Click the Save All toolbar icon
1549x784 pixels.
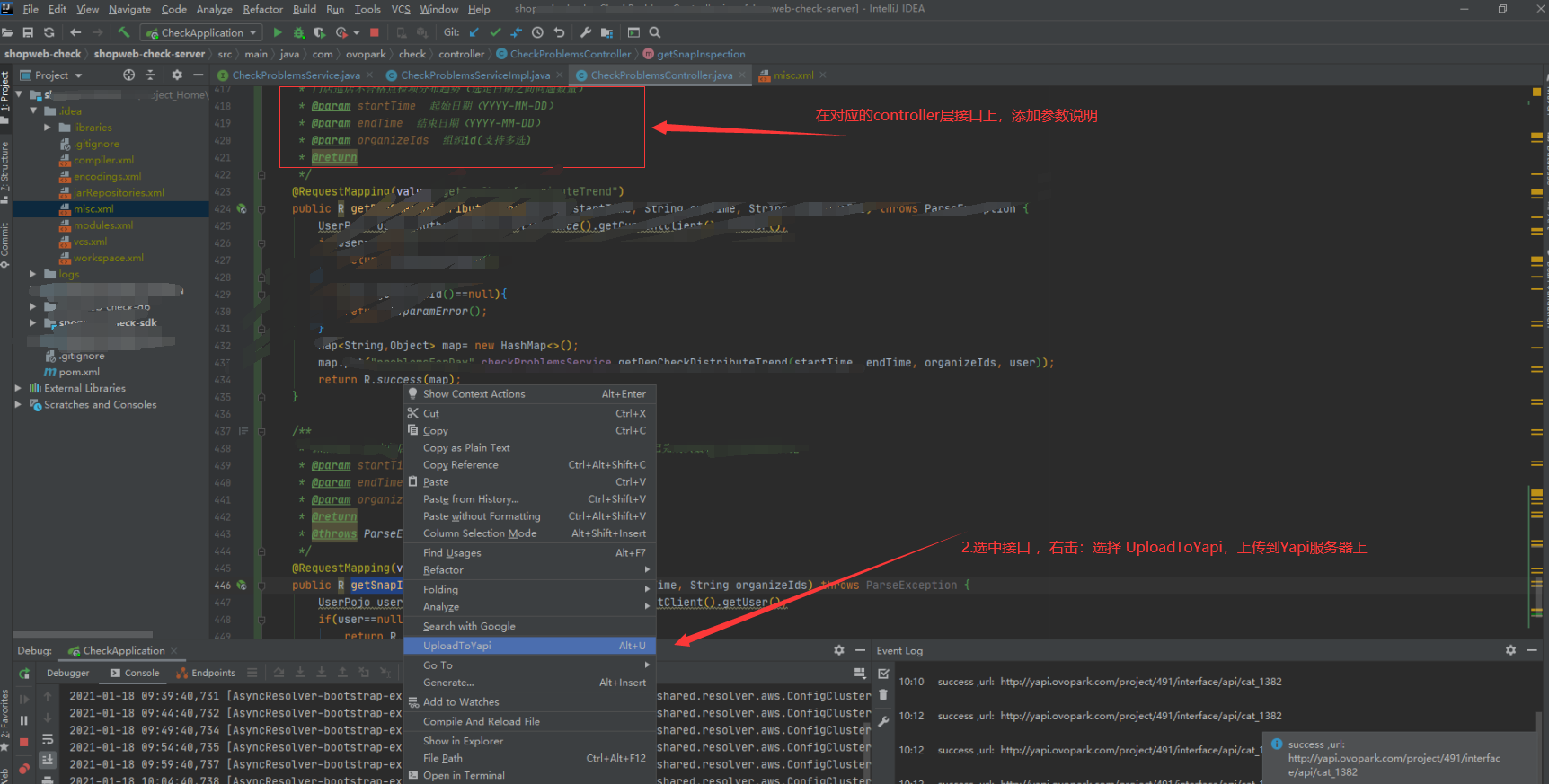(x=28, y=32)
